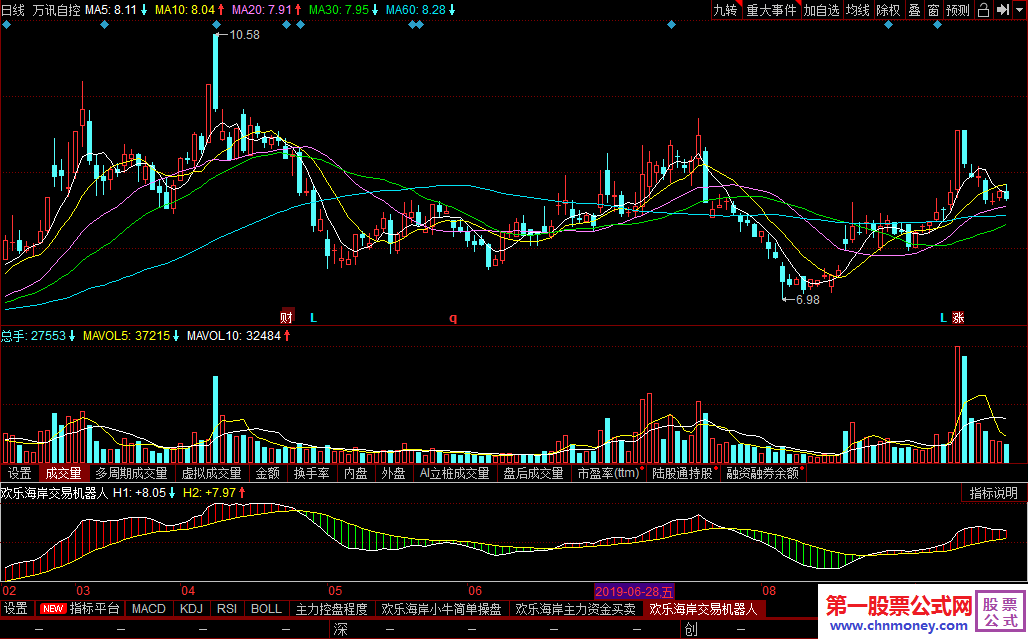The image size is (1028, 639).
Task: Click the 日线 period label
Action: tap(13, 10)
